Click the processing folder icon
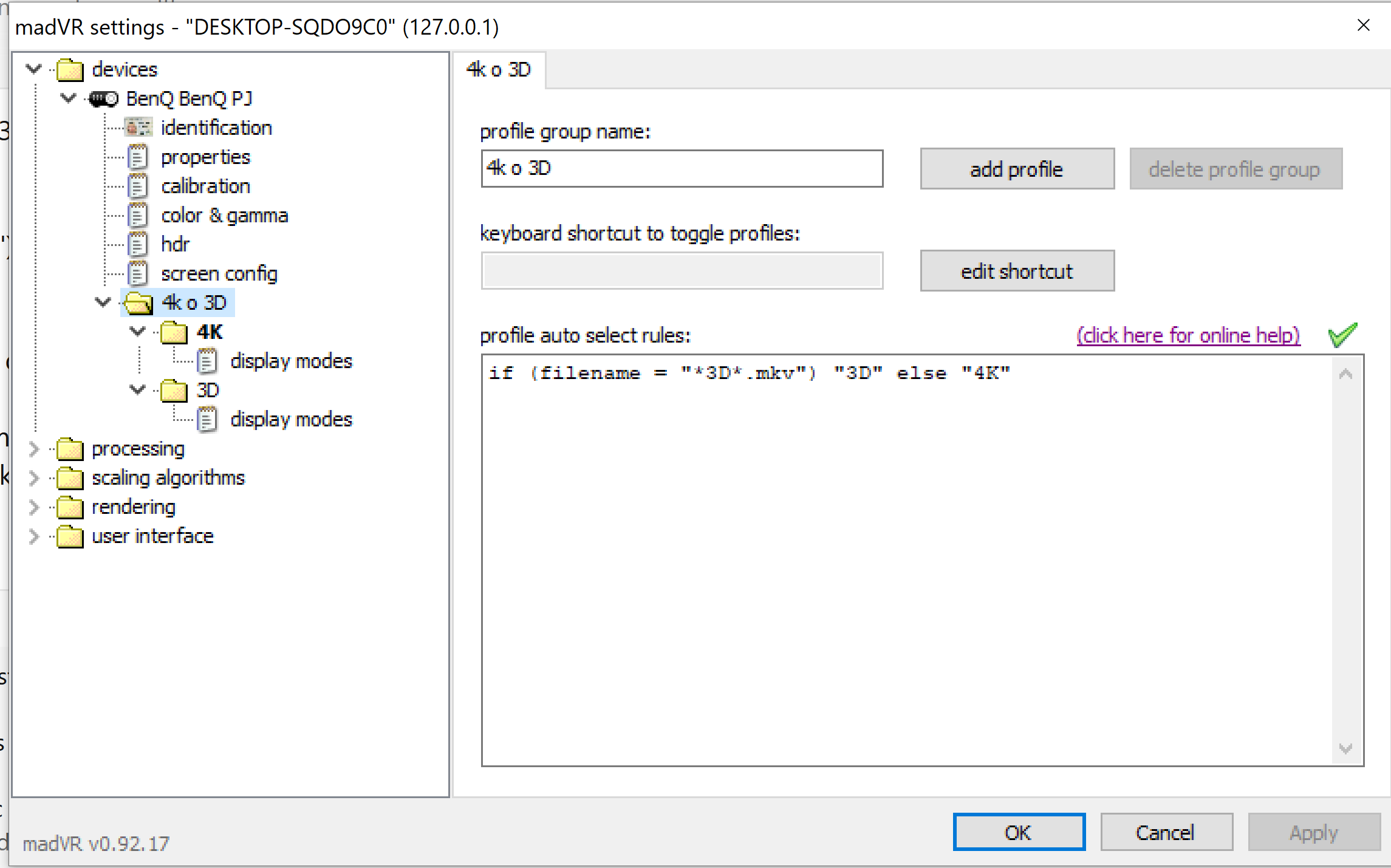 click(x=70, y=448)
